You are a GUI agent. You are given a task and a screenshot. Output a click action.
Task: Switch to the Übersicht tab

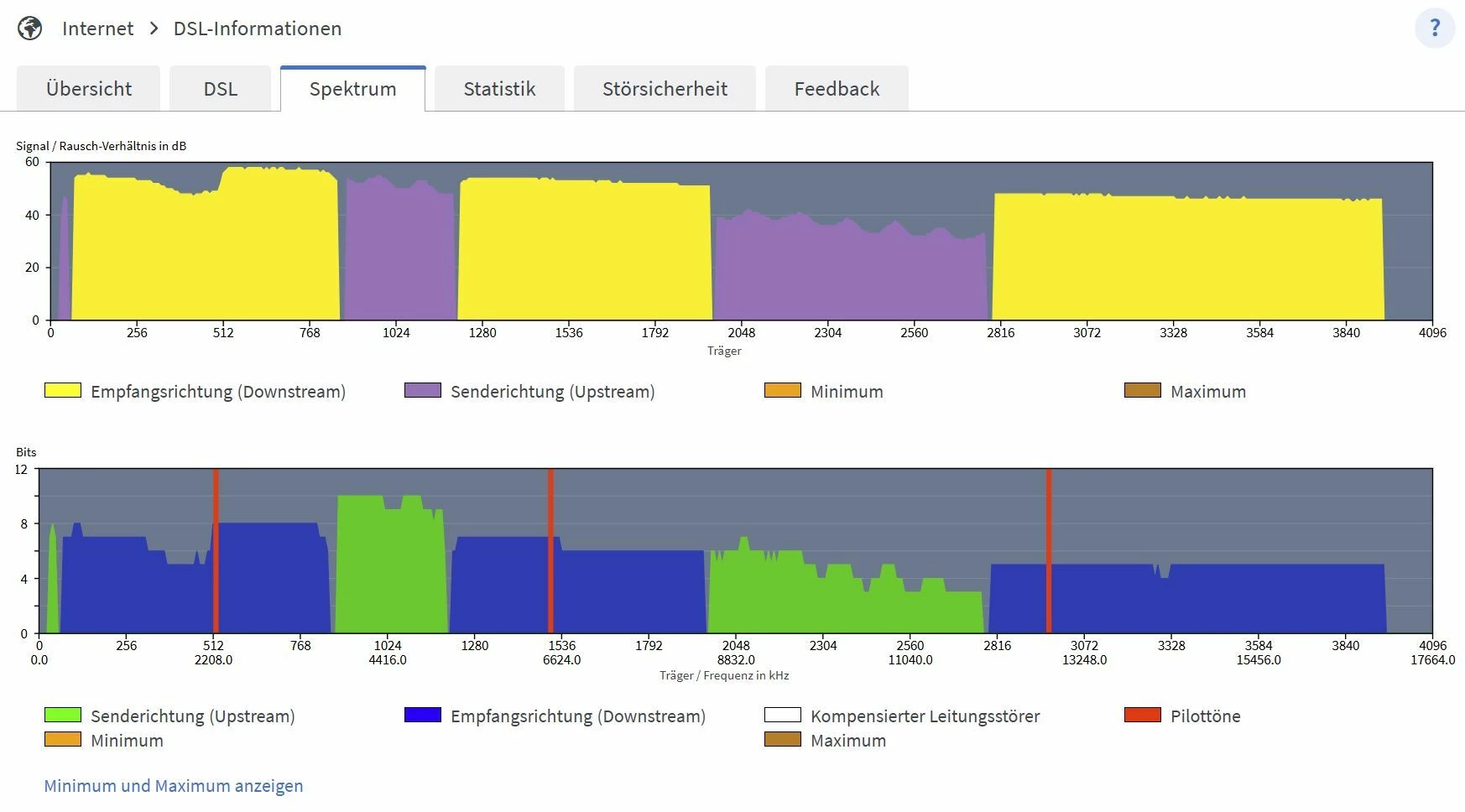(x=88, y=89)
